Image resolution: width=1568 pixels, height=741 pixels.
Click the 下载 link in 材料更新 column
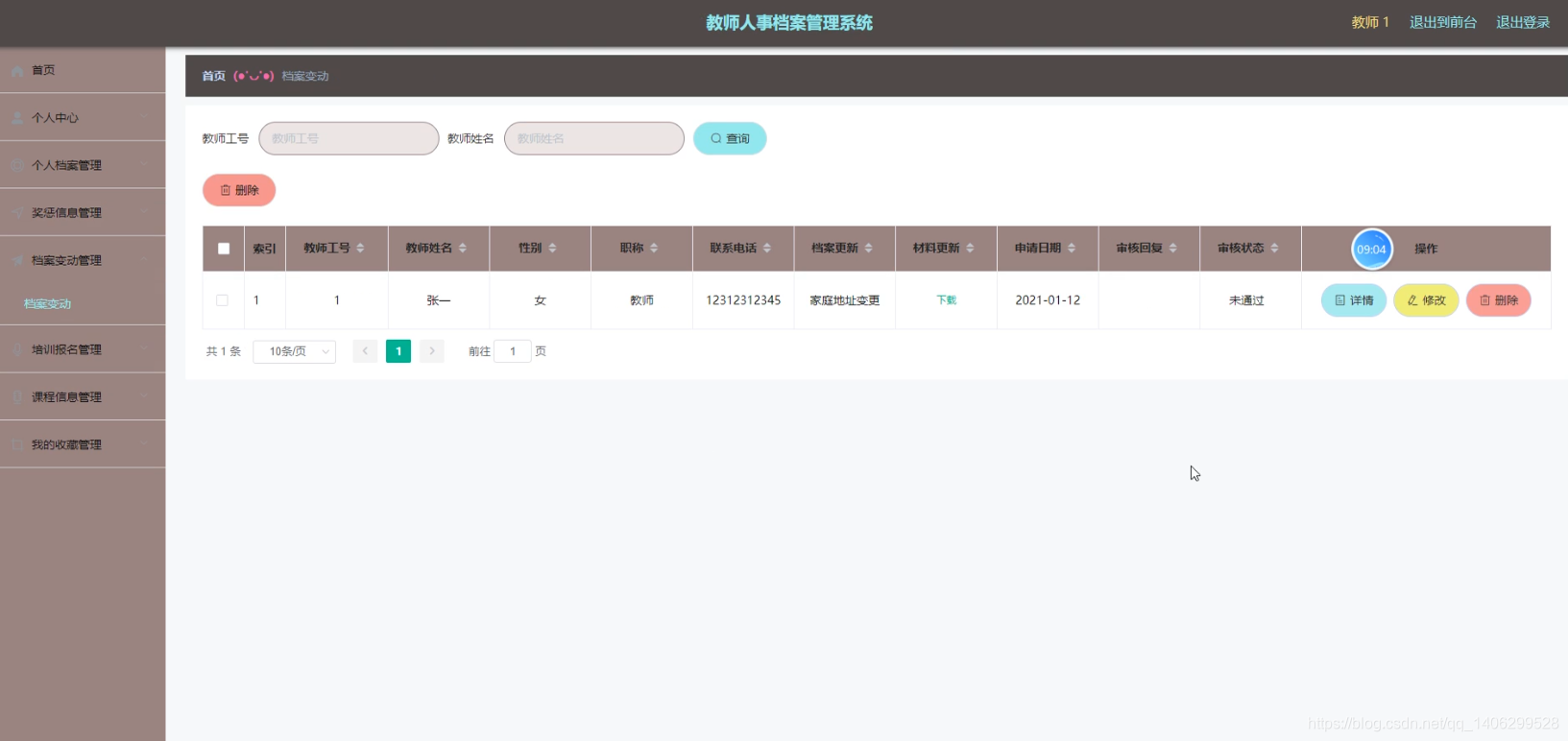946,300
